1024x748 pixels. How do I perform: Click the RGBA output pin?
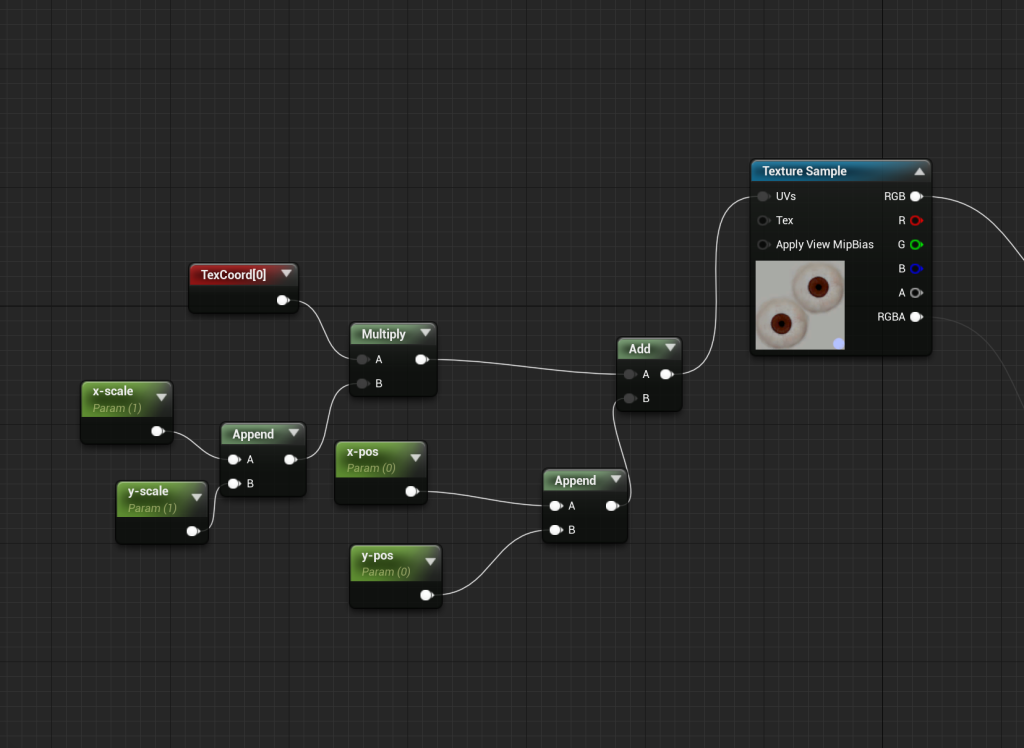[x=915, y=317]
